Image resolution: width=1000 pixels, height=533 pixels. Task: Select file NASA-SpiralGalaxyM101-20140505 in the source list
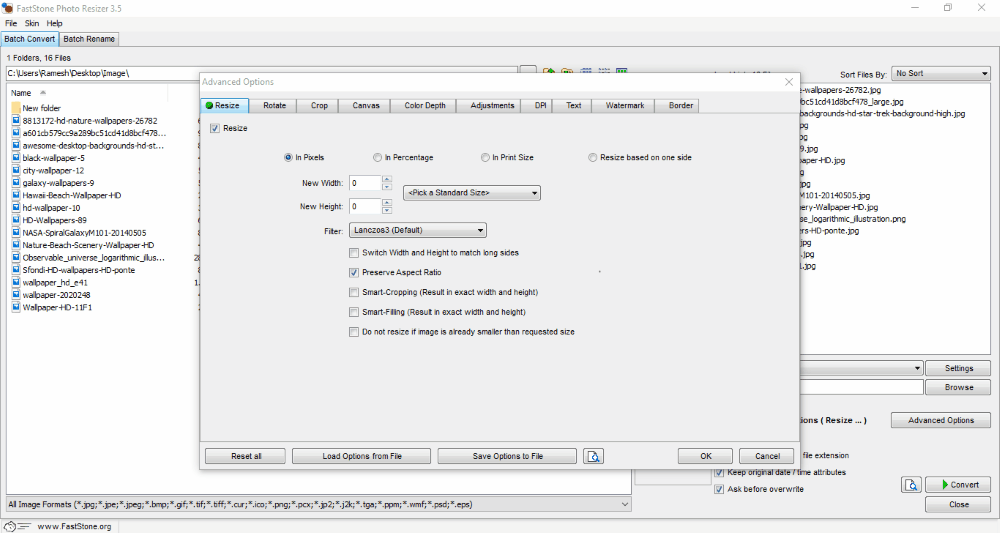(x=84, y=233)
